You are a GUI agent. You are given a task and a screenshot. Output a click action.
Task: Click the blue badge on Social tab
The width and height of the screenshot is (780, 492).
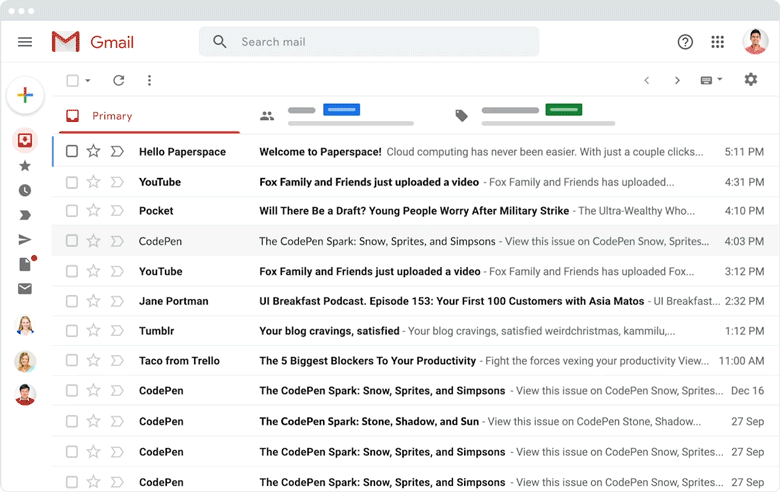(342, 109)
